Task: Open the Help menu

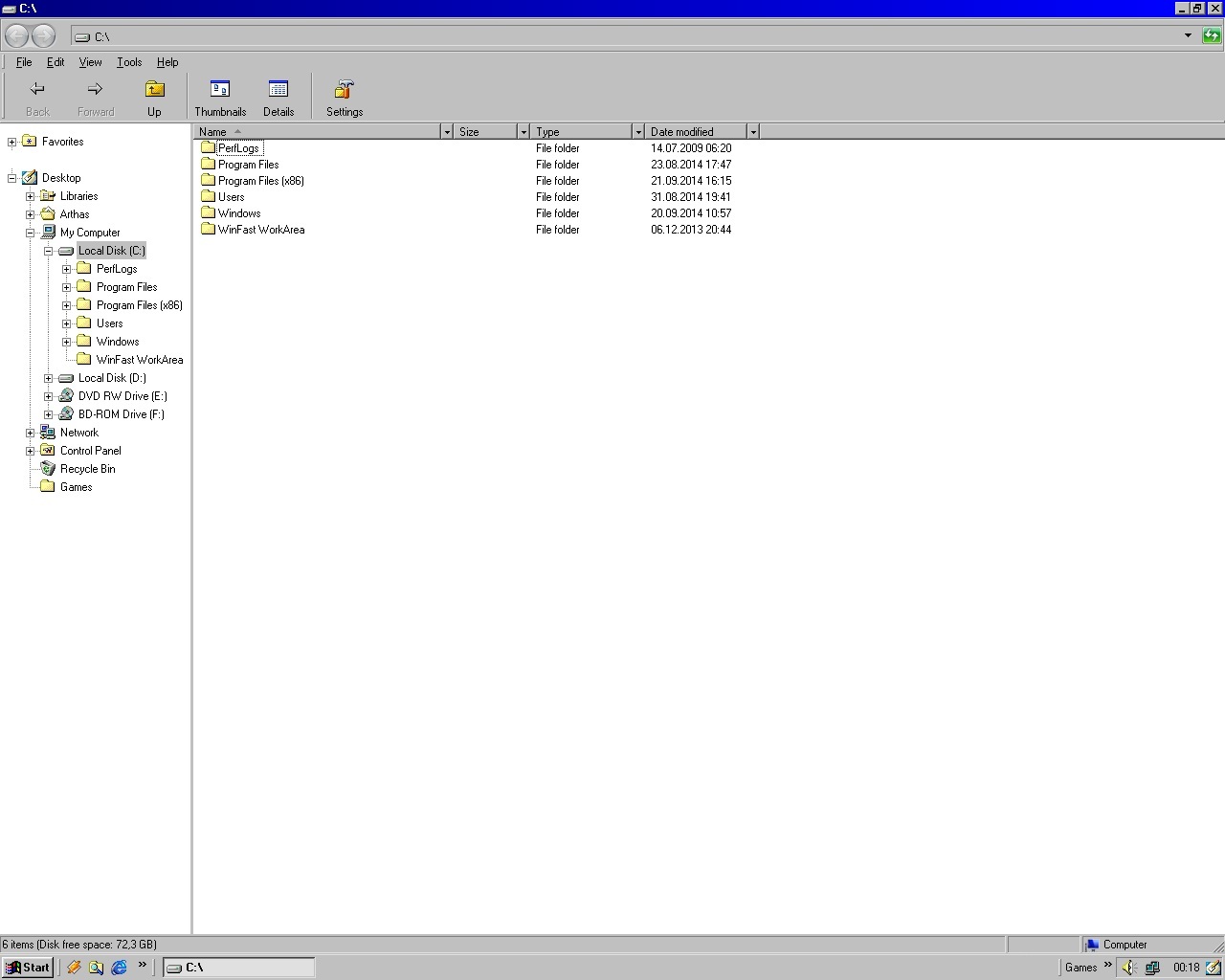Action: click(167, 62)
